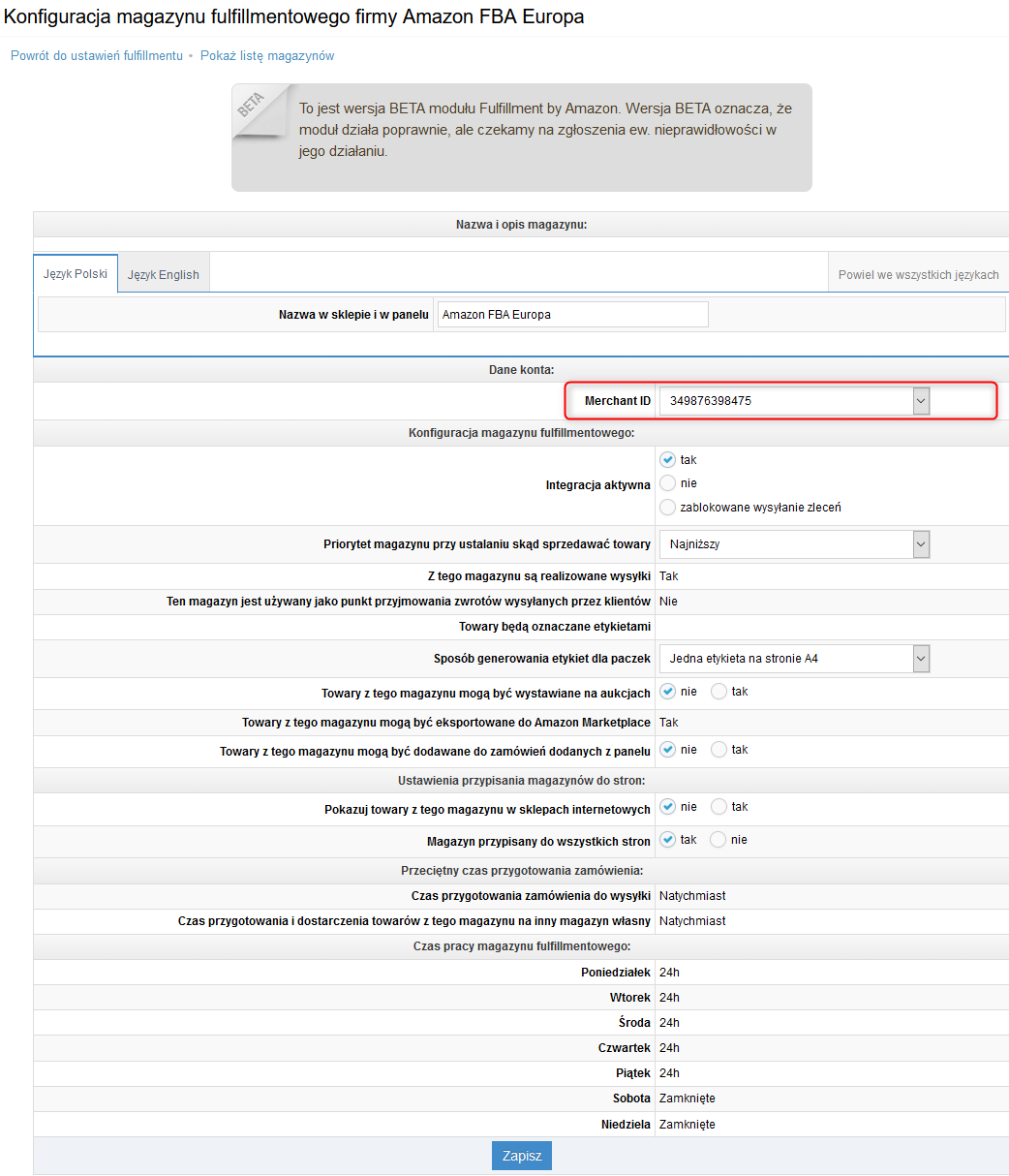The width and height of the screenshot is (1009, 1176).
Task: Click 'Przeciętny czas przygotowania zamówienia:' header
Action: (522, 871)
